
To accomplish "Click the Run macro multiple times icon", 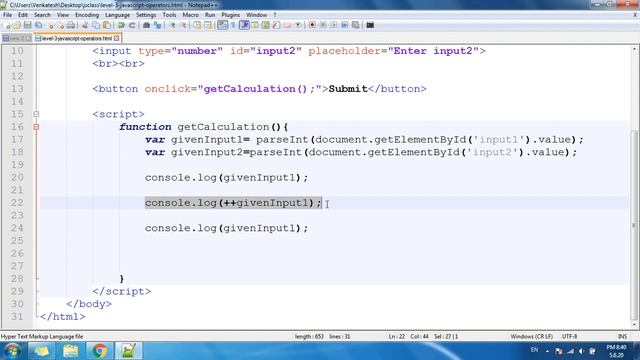I will pyautogui.click(x=345, y=25).
